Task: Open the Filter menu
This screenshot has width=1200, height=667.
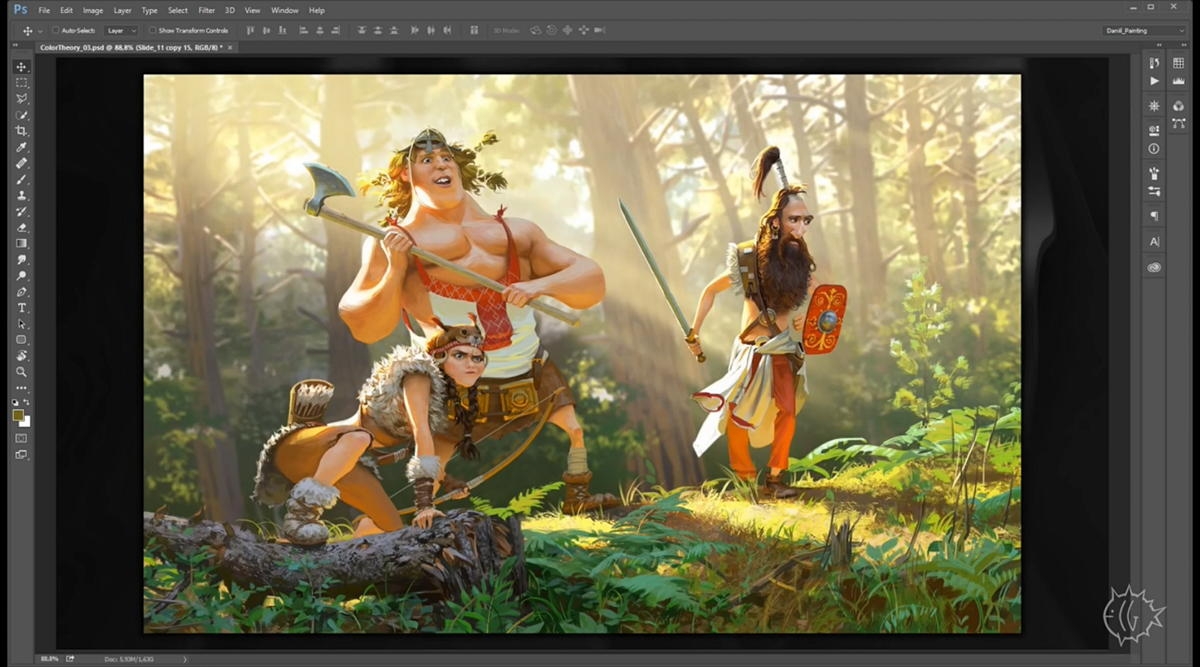Action: (x=206, y=10)
